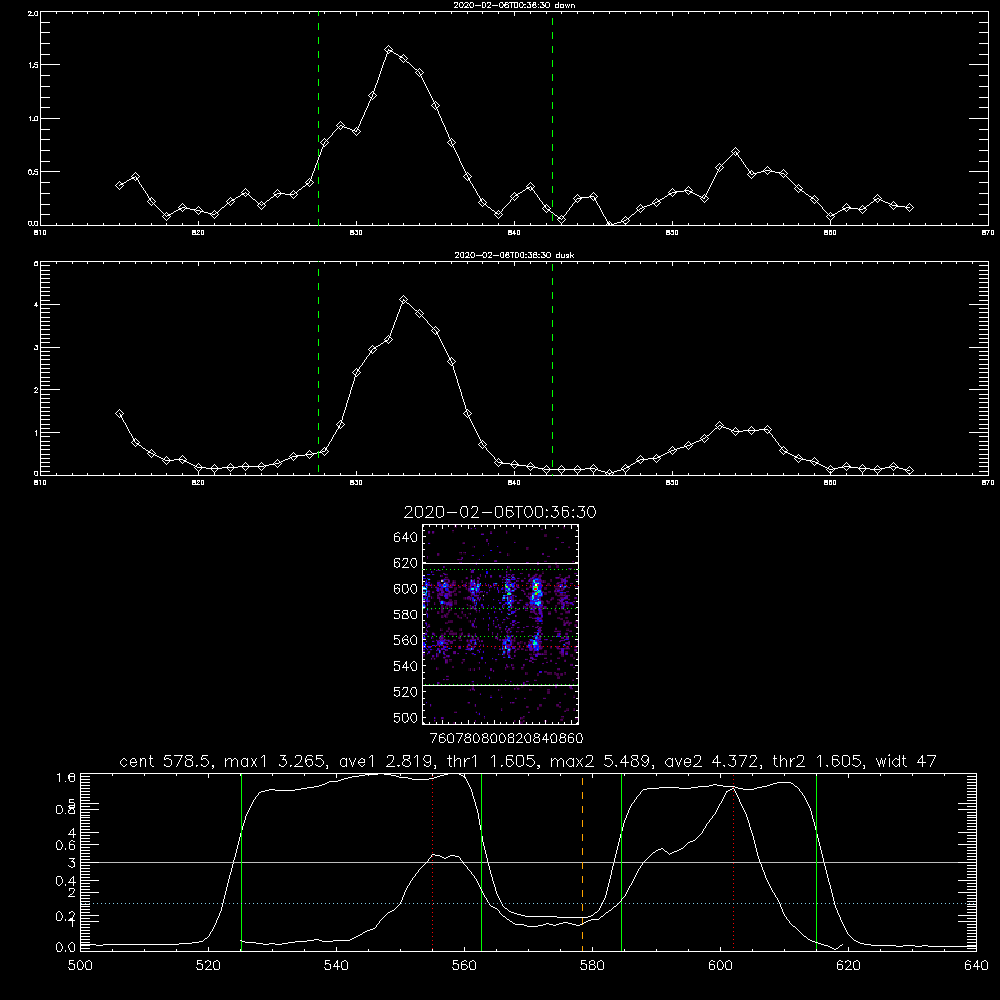Image resolution: width=1000 pixels, height=1000 pixels.
Task: Click x-axis label 600 of bottom profile plot
Action: 720,966
